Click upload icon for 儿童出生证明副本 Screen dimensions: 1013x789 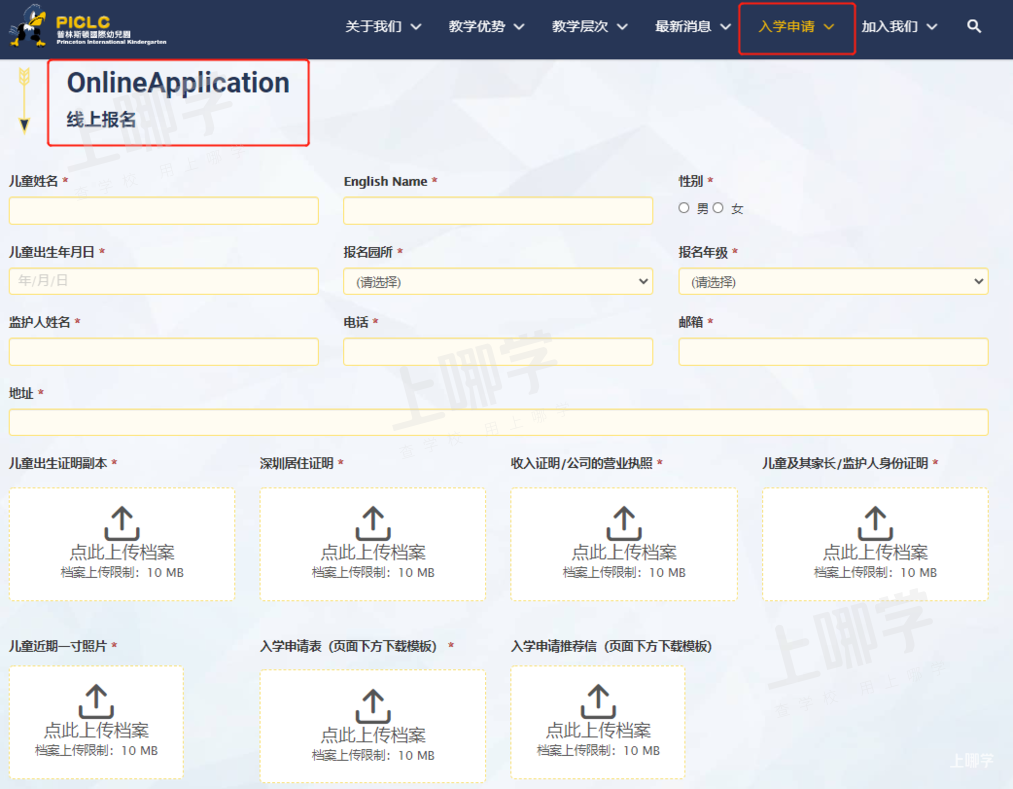pyautogui.click(x=121, y=522)
